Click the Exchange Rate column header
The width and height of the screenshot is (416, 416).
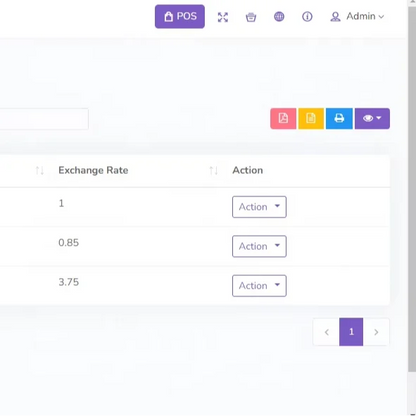93,170
